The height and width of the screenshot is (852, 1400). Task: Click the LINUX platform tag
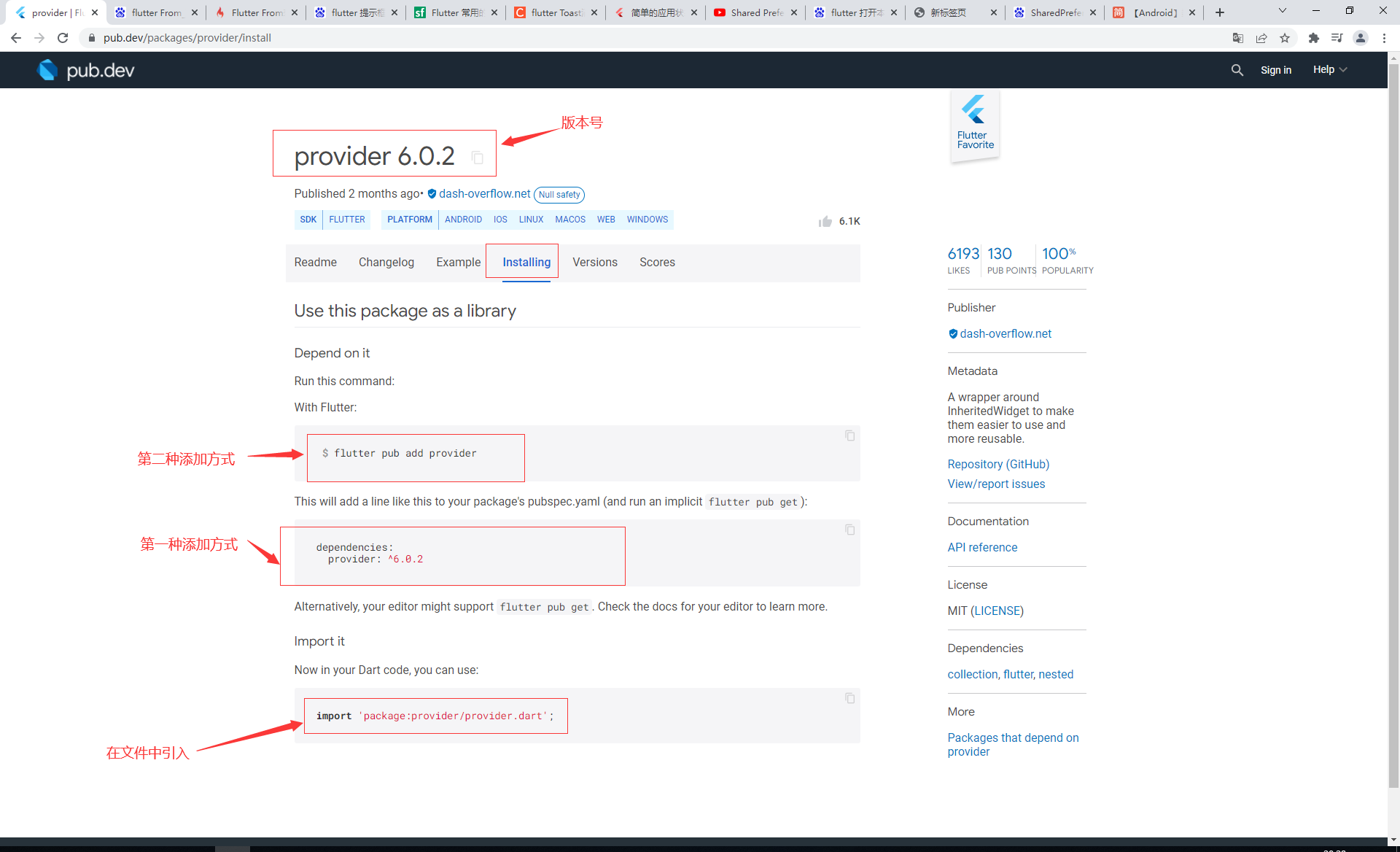pos(531,220)
